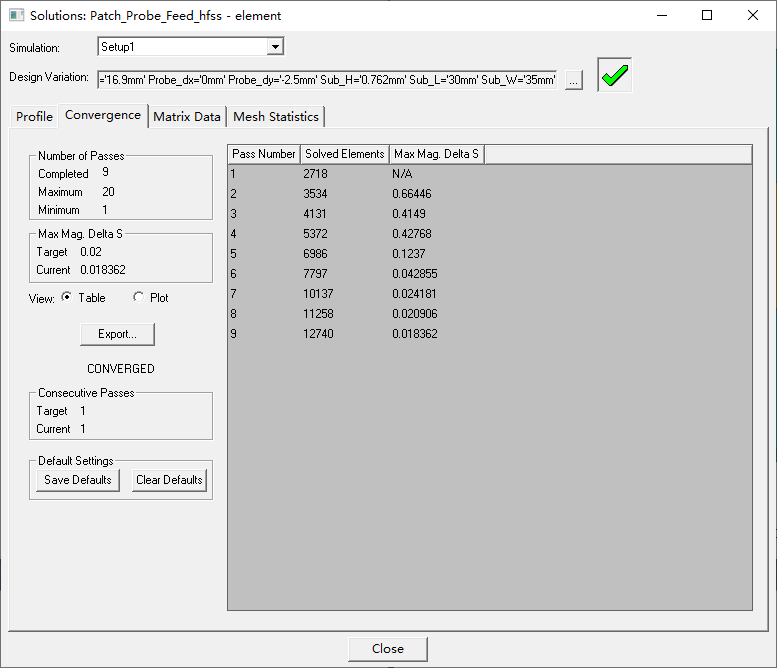The height and width of the screenshot is (668, 777).
Task: Select the solved elements value 5372
Action: pyautogui.click(x=315, y=233)
